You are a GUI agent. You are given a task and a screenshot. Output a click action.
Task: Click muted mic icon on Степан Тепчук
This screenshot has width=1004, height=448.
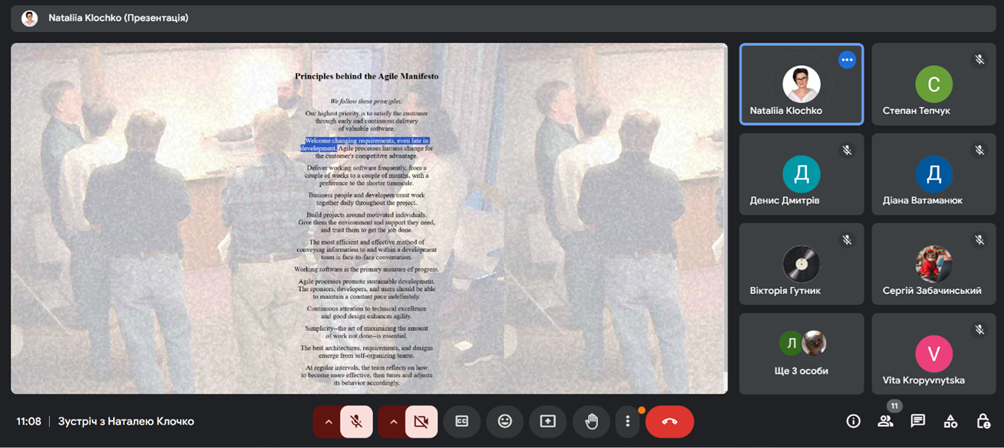click(979, 60)
